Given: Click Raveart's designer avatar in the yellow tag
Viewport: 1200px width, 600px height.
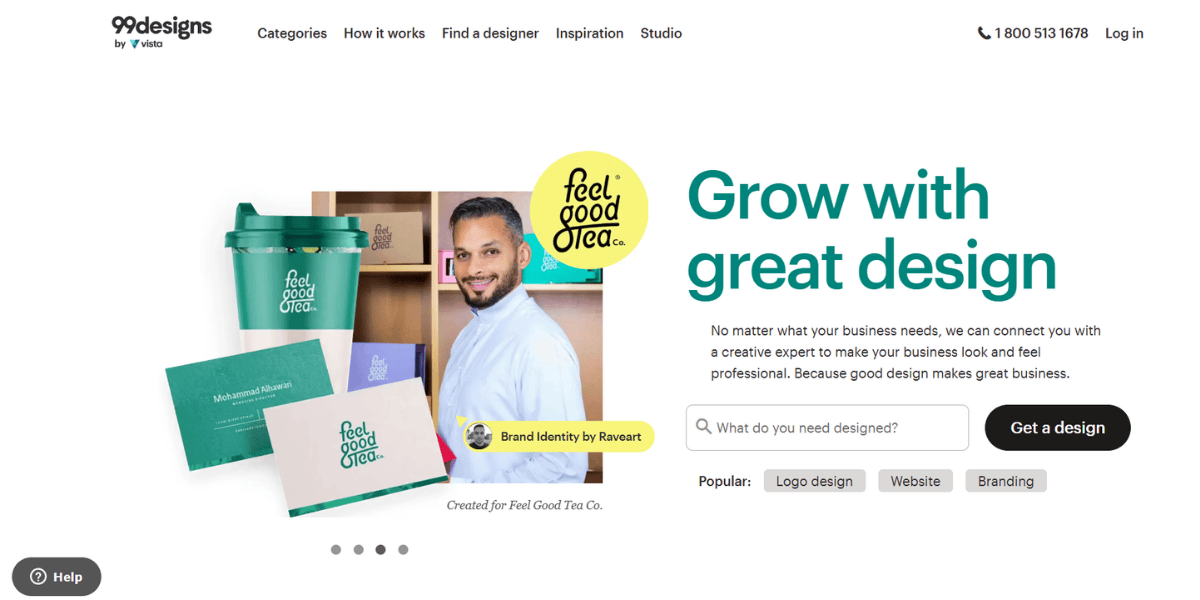Looking at the screenshot, I should (x=479, y=436).
